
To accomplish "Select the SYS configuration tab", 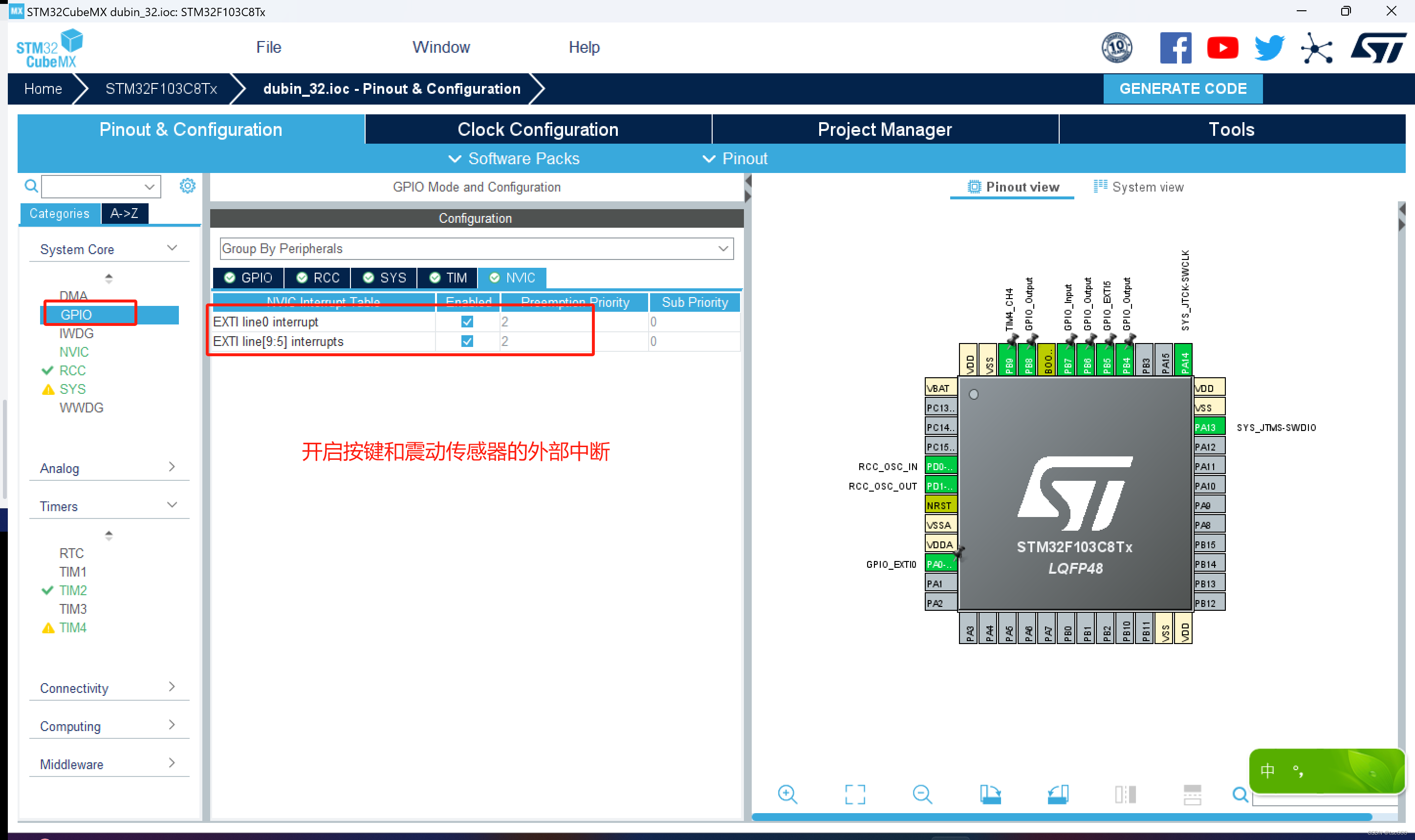I will (384, 278).
